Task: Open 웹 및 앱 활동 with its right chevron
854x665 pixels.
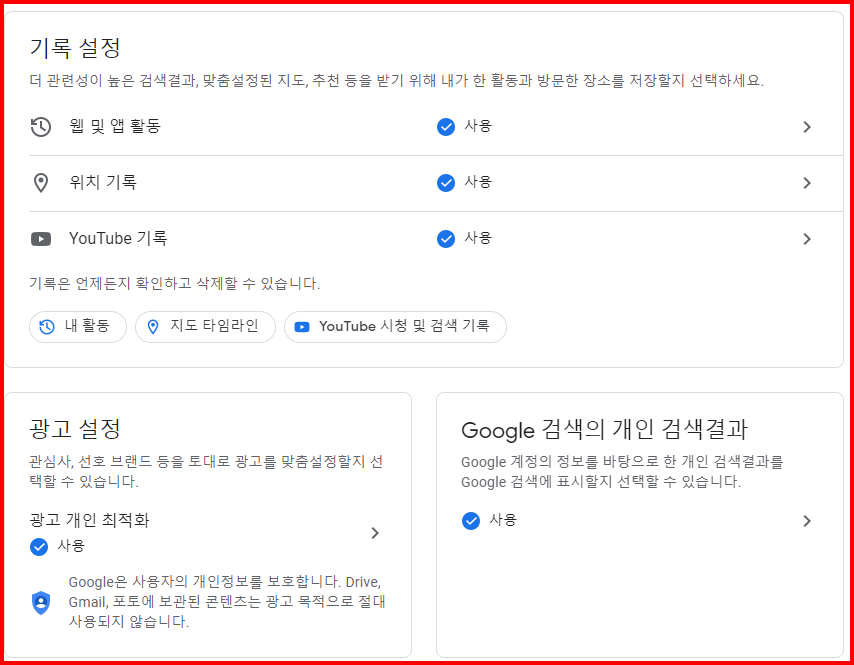Action: point(807,127)
